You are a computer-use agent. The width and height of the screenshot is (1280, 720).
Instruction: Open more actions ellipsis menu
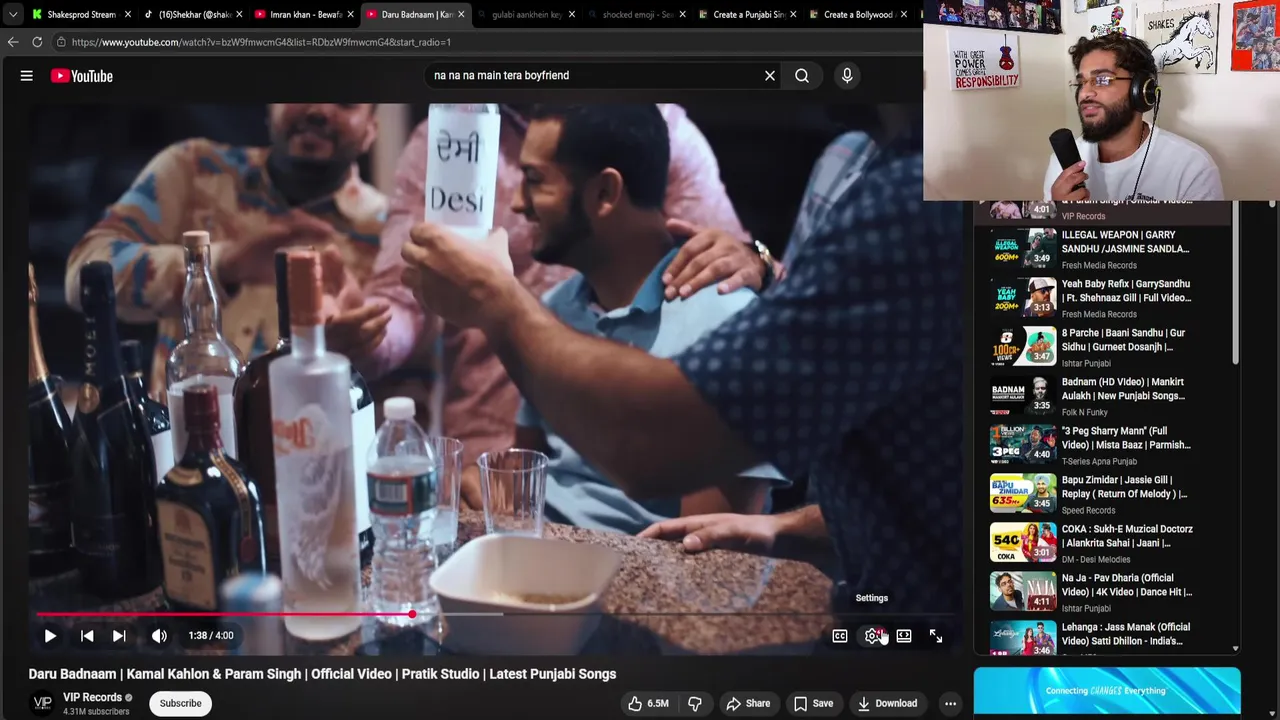[951, 703]
